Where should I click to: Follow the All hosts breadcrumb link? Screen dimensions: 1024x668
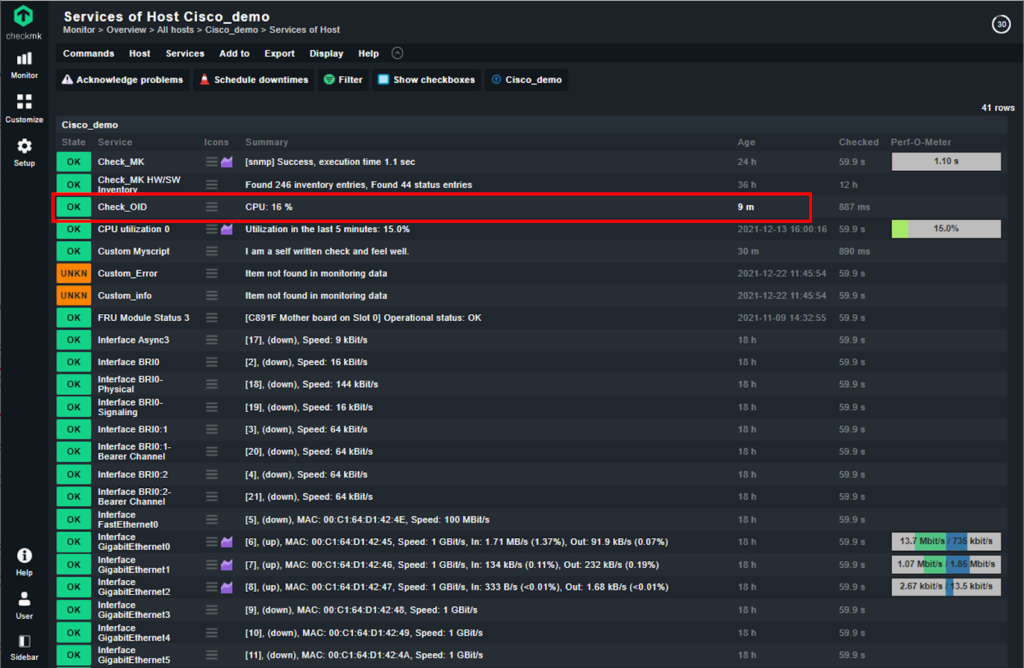point(175,30)
